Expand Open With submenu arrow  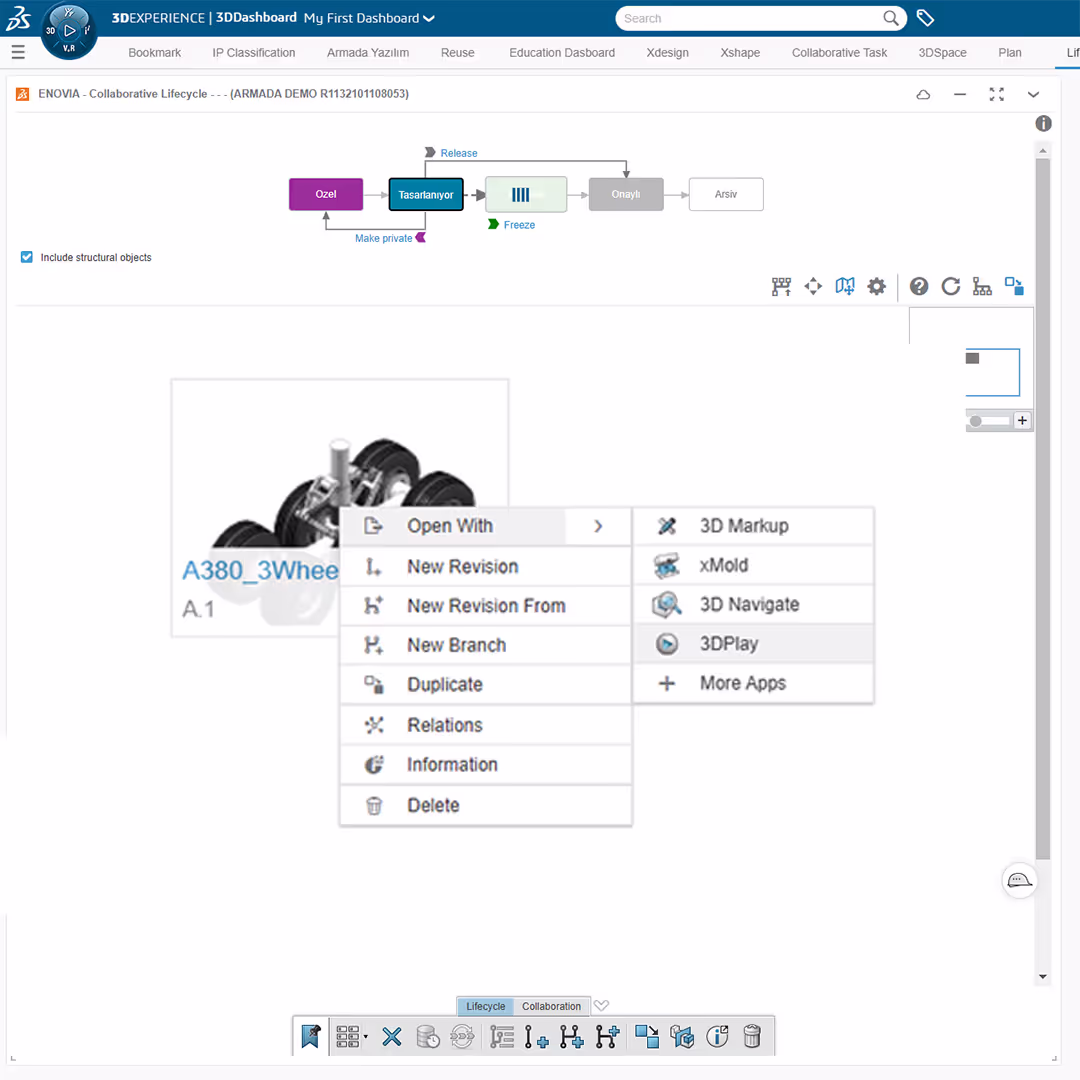click(598, 526)
